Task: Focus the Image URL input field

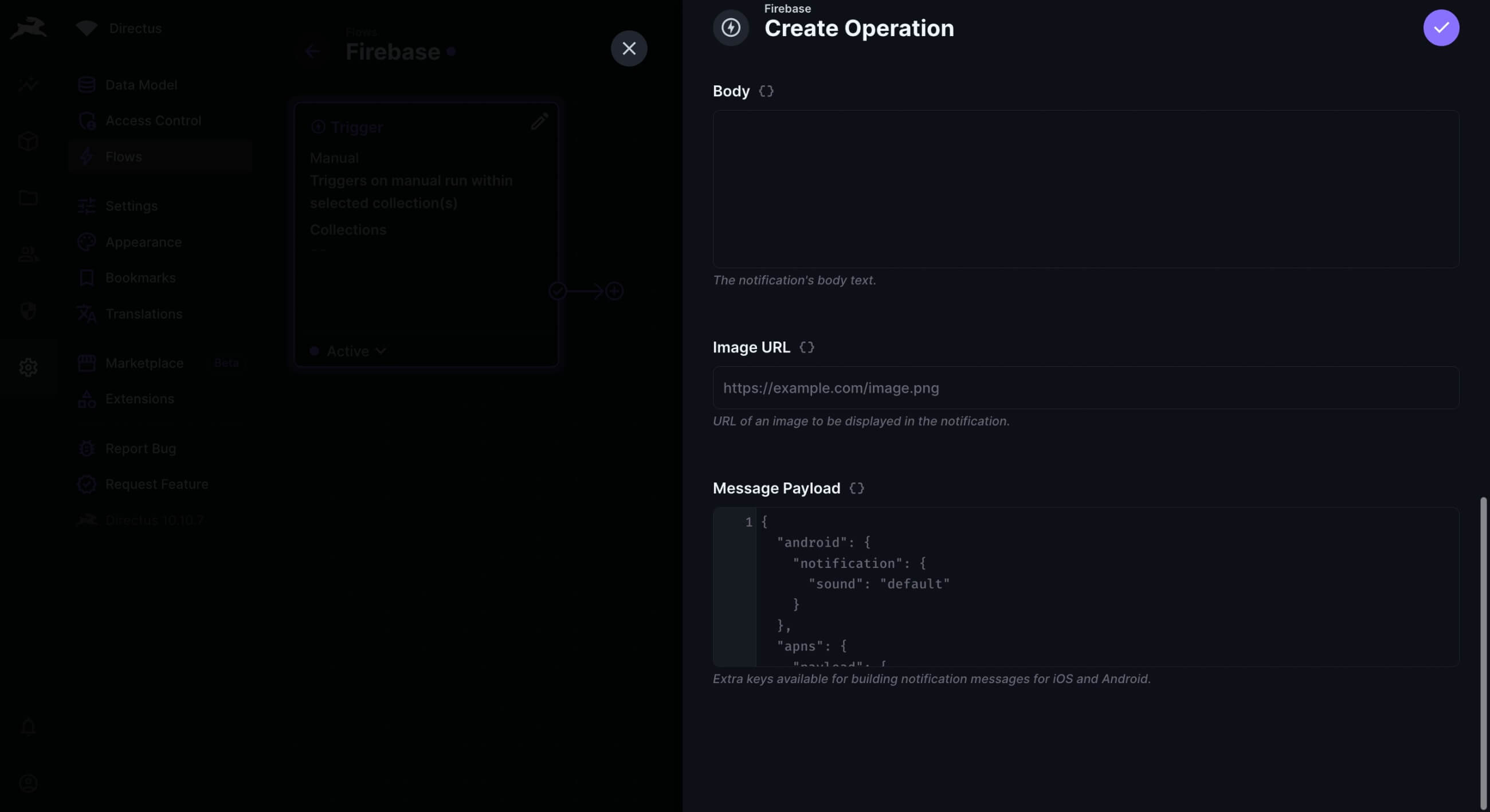Action: (1085, 388)
